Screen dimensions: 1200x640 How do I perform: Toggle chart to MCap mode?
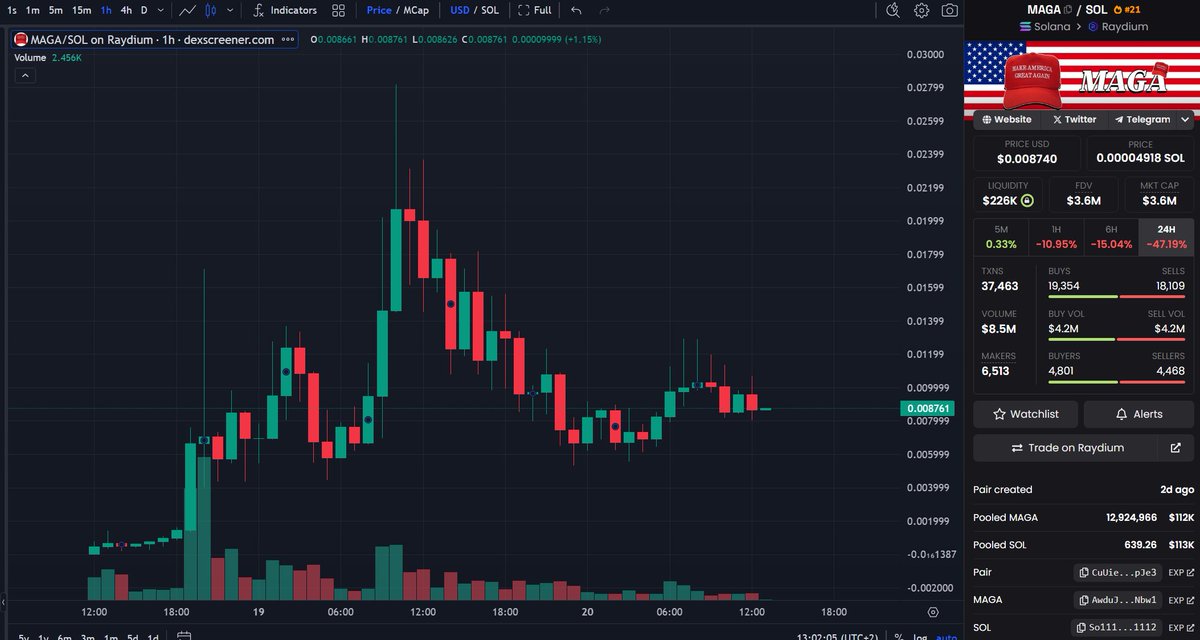415,10
